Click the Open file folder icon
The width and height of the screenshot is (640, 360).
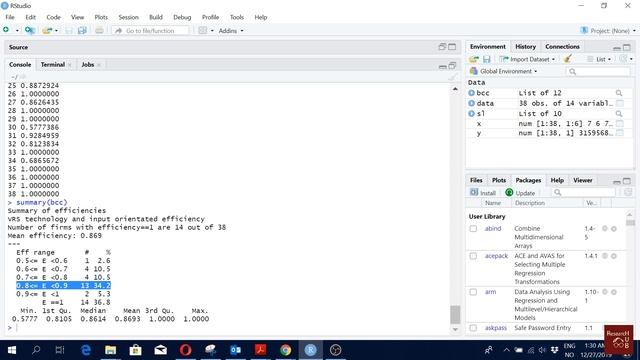[x=47, y=30]
